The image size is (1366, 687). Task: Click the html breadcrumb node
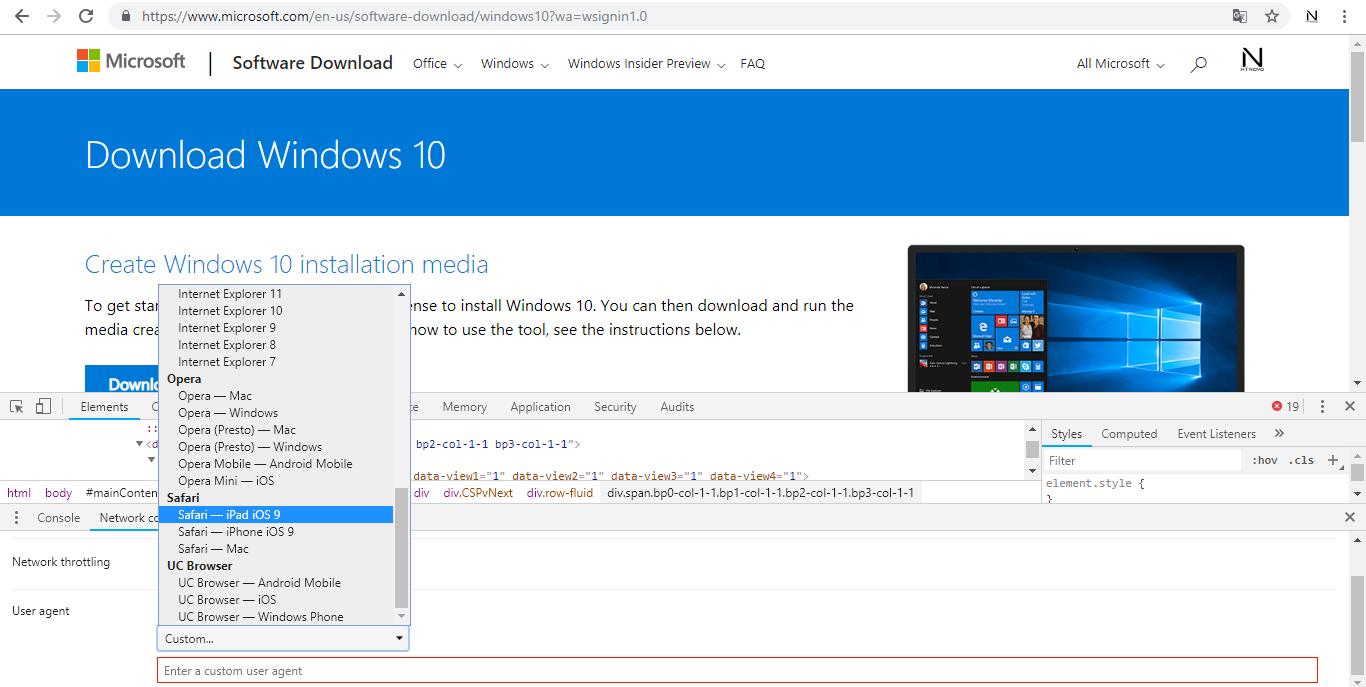tap(19, 492)
